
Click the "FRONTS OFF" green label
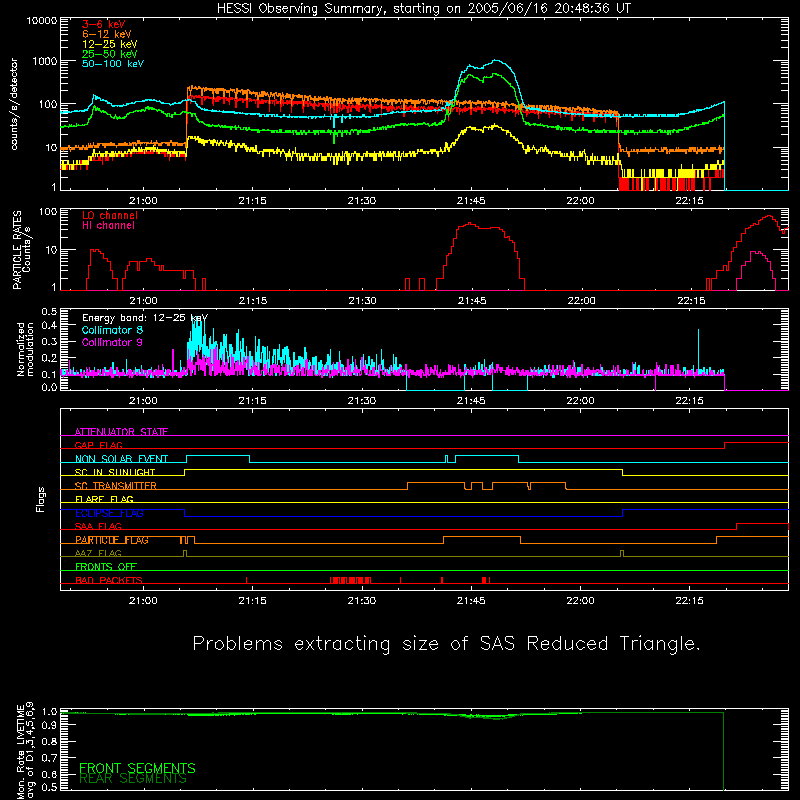click(106, 567)
